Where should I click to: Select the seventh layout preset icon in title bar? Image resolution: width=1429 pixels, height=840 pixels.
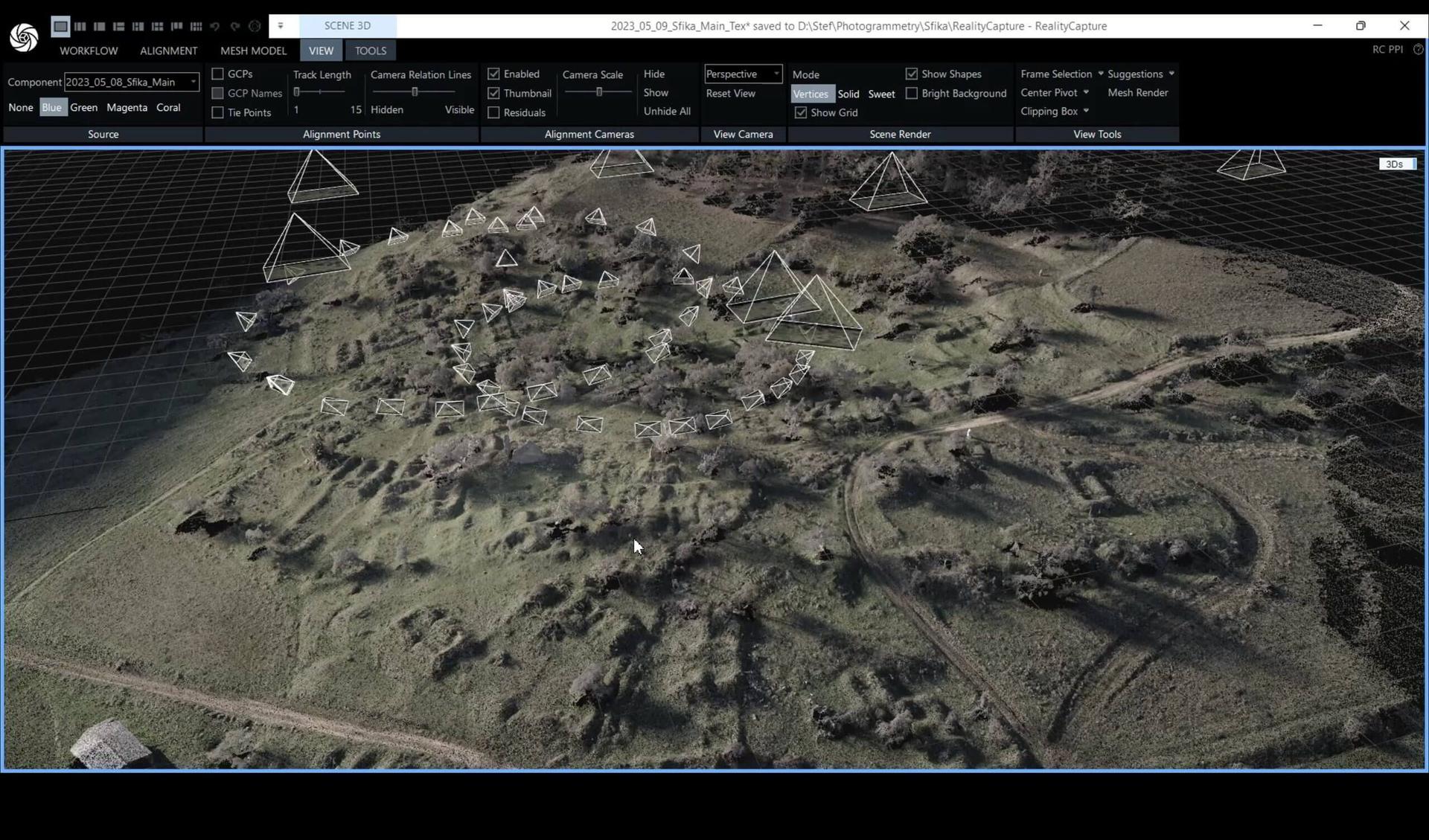[176, 26]
